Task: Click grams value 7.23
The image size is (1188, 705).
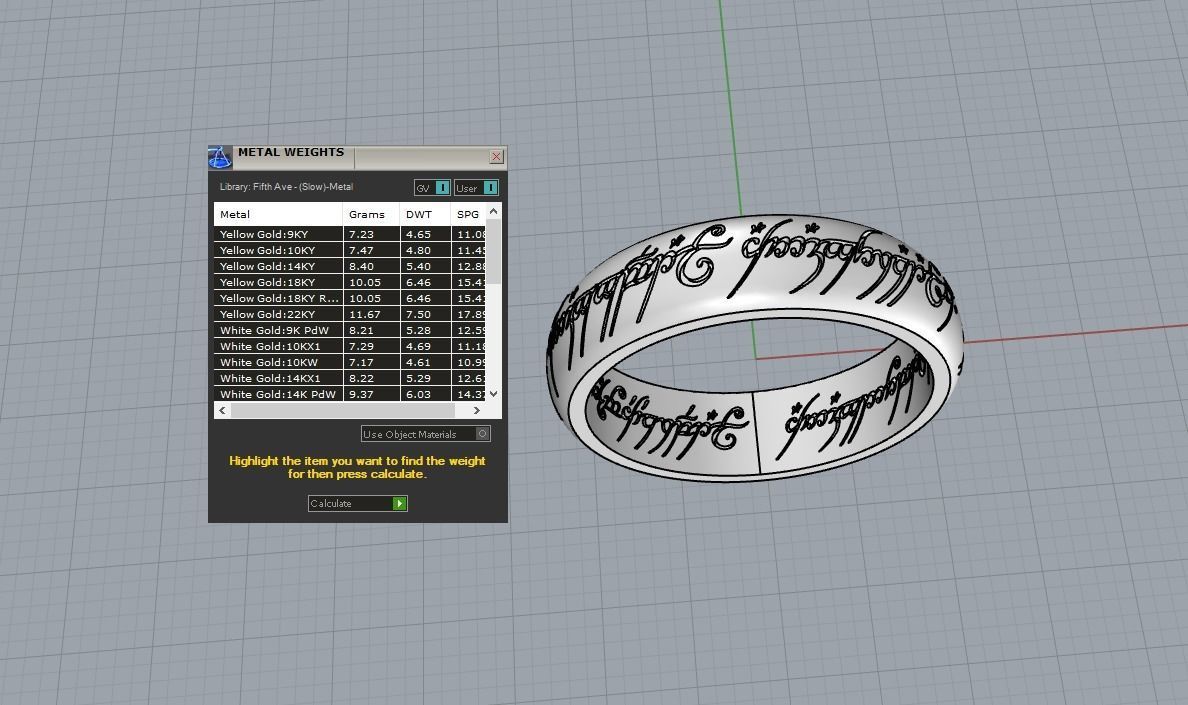Action: (361, 235)
